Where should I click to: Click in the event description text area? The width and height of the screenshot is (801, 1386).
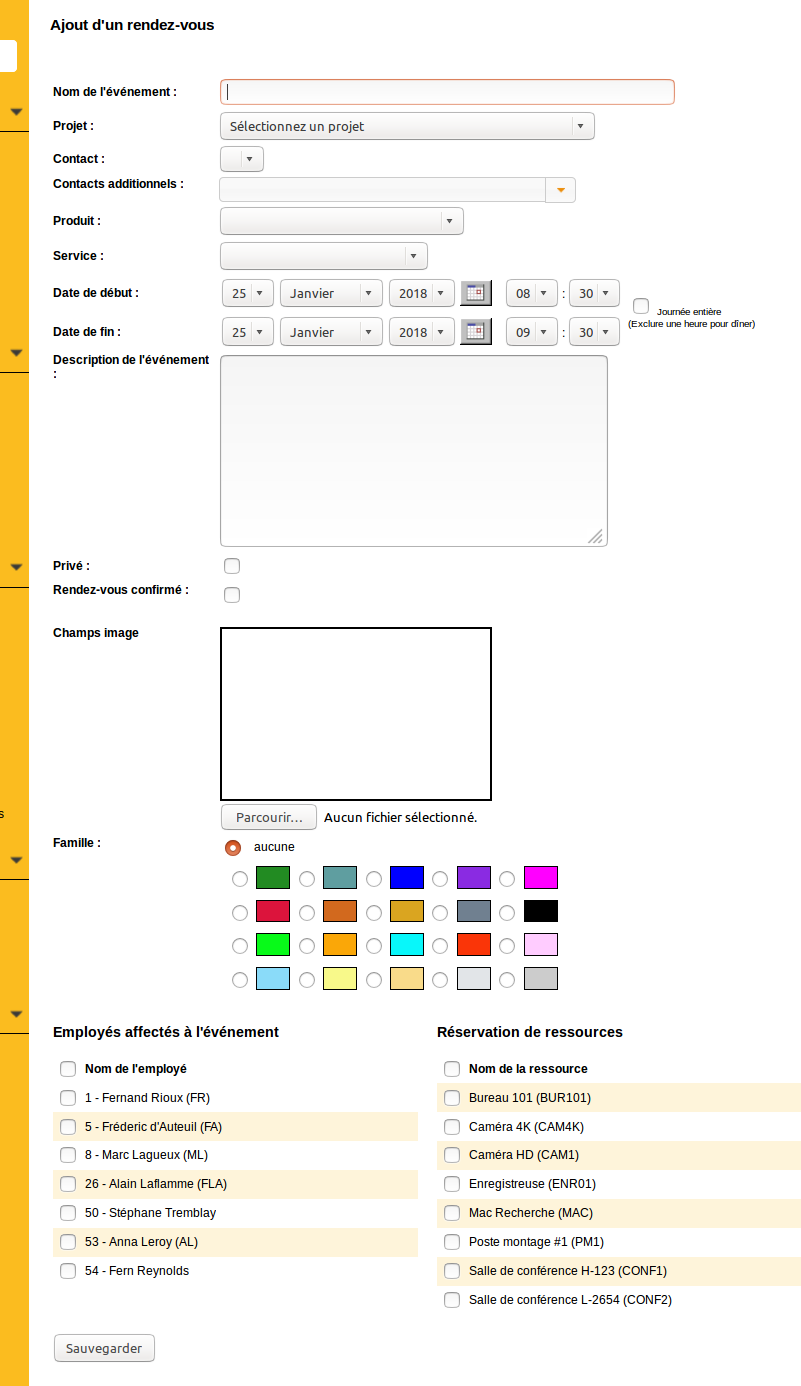pyautogui.click(x=413, y=450)
